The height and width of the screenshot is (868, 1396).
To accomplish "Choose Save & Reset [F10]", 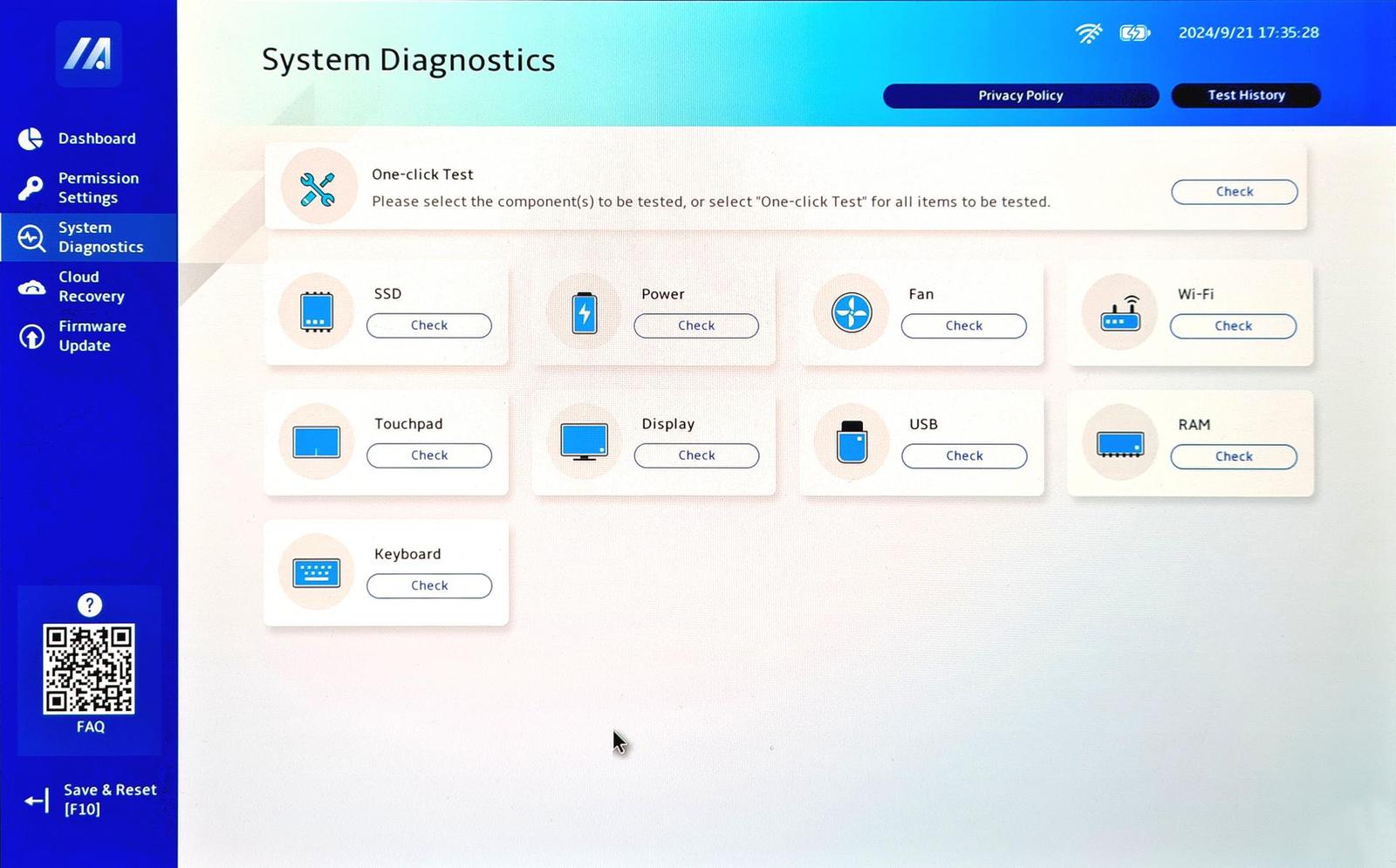I will pos(91,799).
